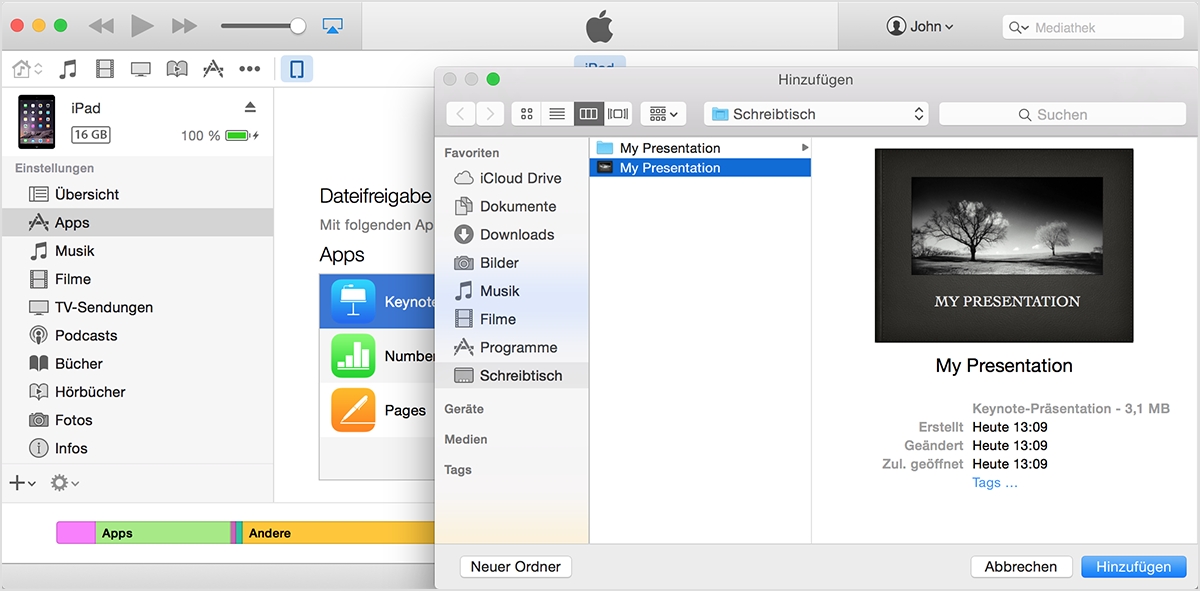Click the iTunes volume slider knob
Screen dimensions: 1200x592
click(297, 26)
